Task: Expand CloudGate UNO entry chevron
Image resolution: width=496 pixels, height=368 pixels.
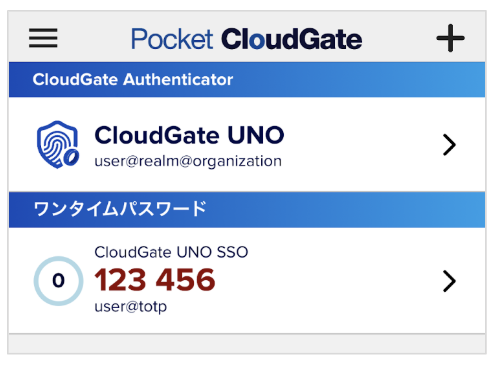Action: pos(449,145)
